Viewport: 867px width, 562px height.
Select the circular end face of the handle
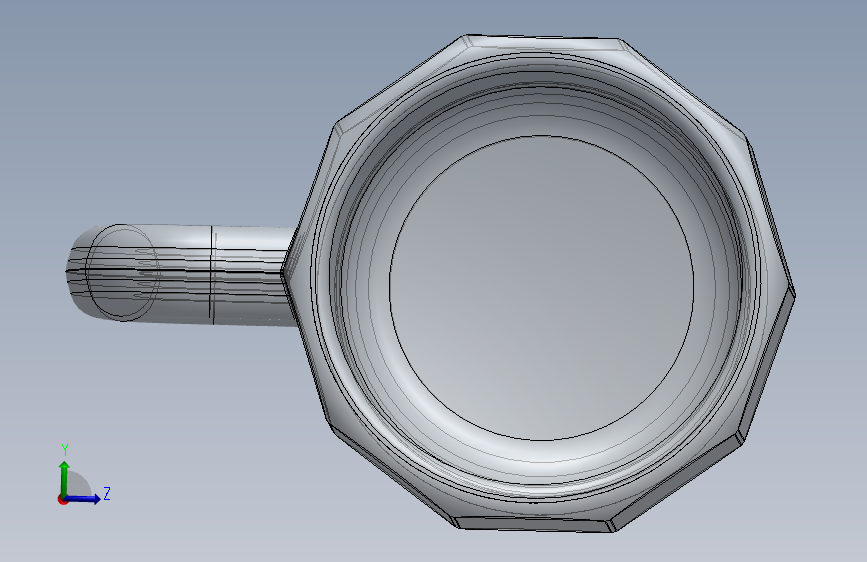click(123, 272)
